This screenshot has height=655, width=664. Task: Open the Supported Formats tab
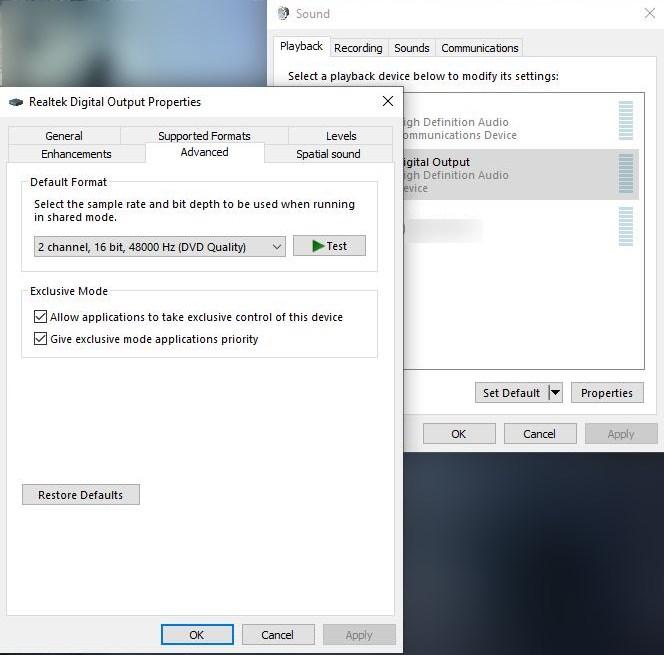[x=204, y=136]
